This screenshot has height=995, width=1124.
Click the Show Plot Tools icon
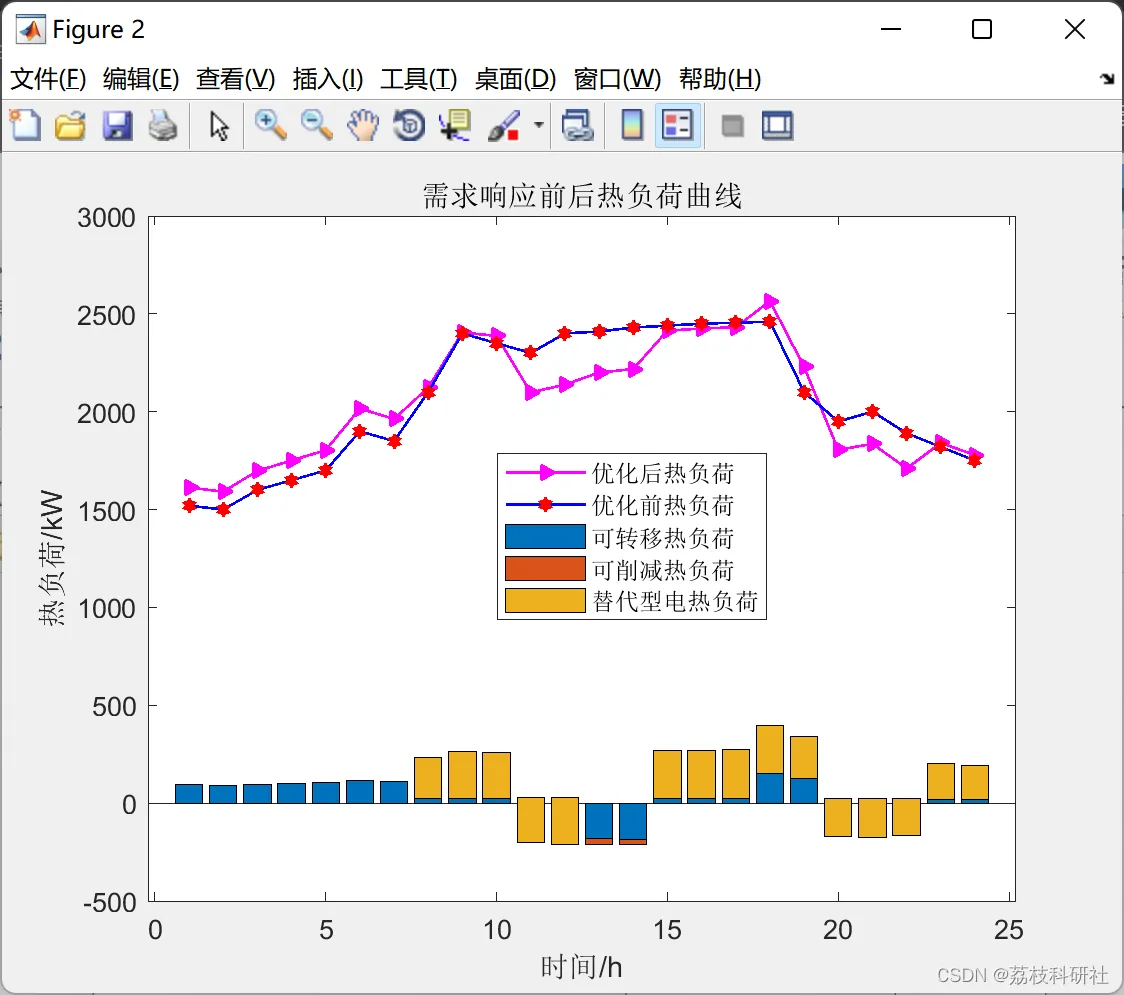(778, 125)
